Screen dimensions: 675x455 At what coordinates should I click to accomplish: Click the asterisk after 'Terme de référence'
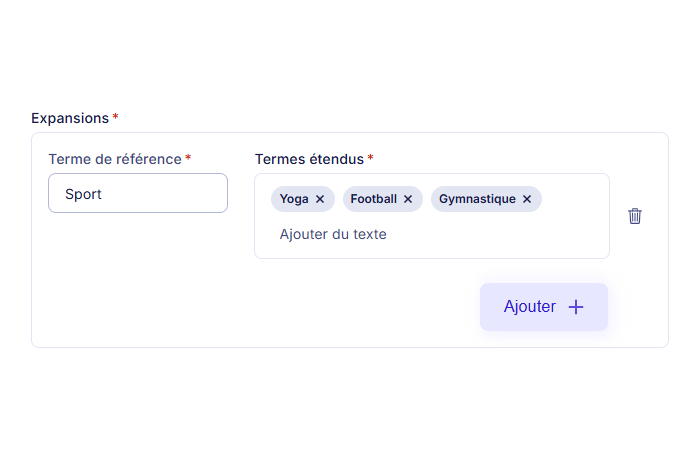188,158
